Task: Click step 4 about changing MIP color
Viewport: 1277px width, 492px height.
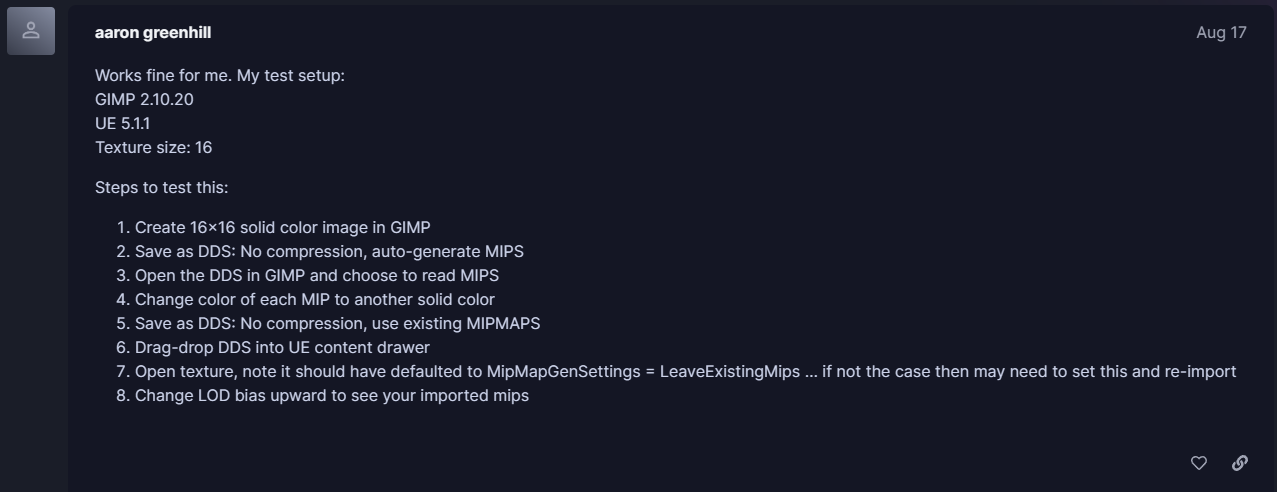Action: tap(314, 299)
